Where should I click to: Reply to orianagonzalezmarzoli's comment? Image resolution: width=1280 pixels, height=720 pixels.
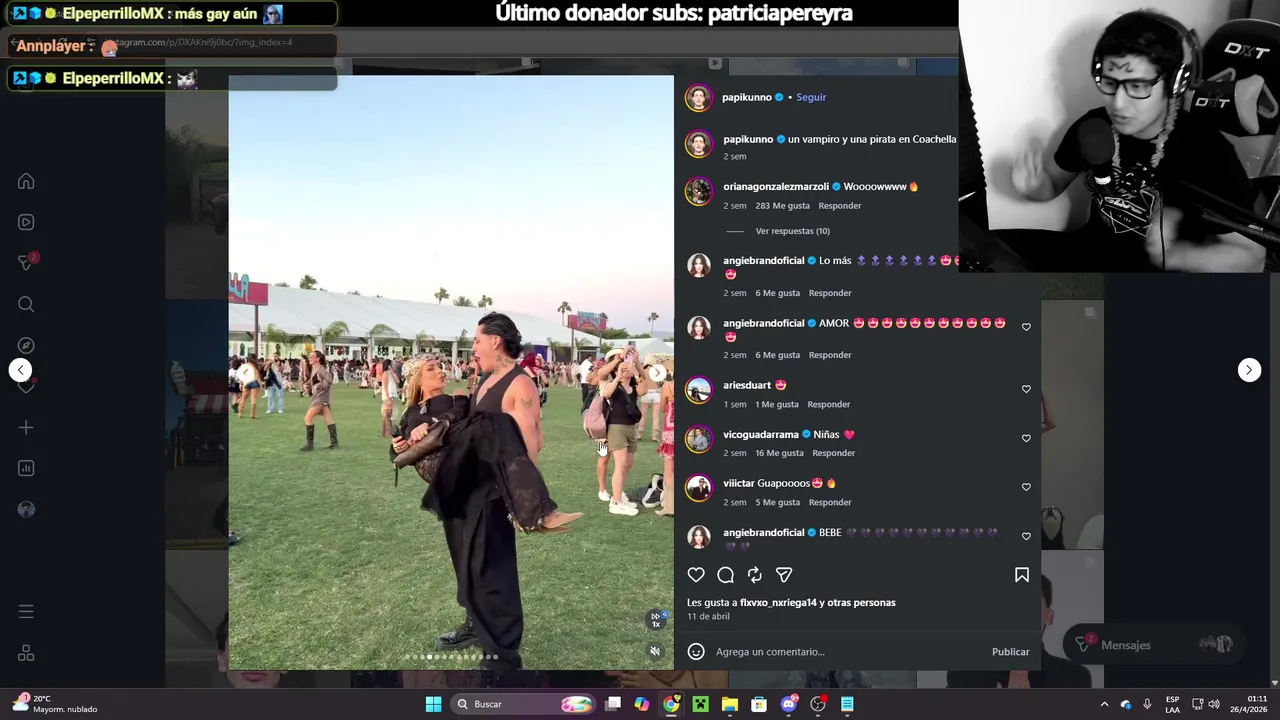[x=839, y=206]
